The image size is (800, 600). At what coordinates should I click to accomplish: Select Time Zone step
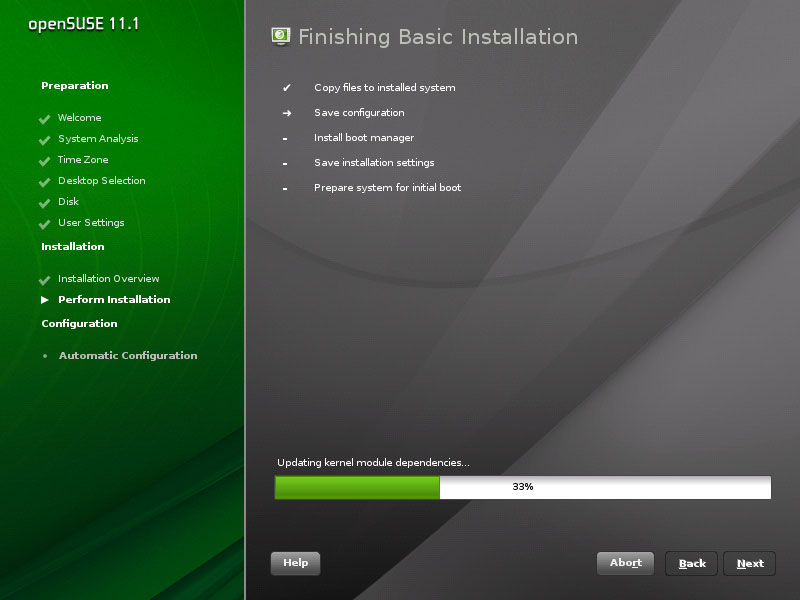83,159
